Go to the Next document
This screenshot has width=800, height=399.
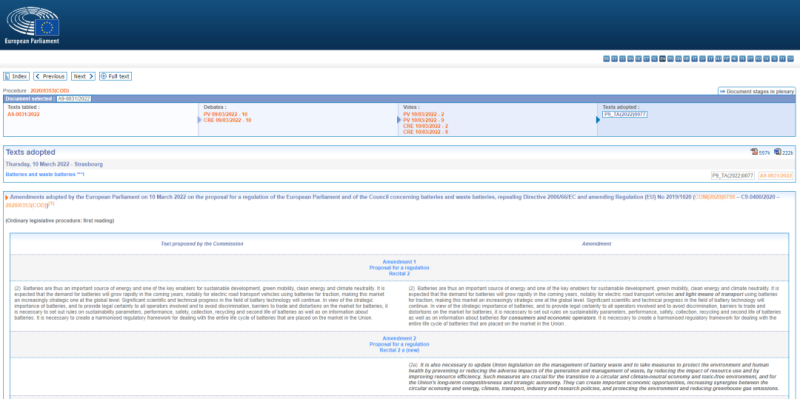pos(83,77)
